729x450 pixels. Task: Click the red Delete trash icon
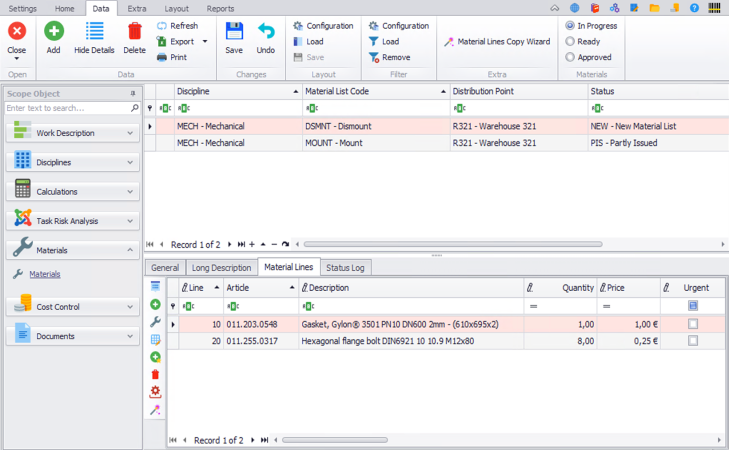coord(134,33)
